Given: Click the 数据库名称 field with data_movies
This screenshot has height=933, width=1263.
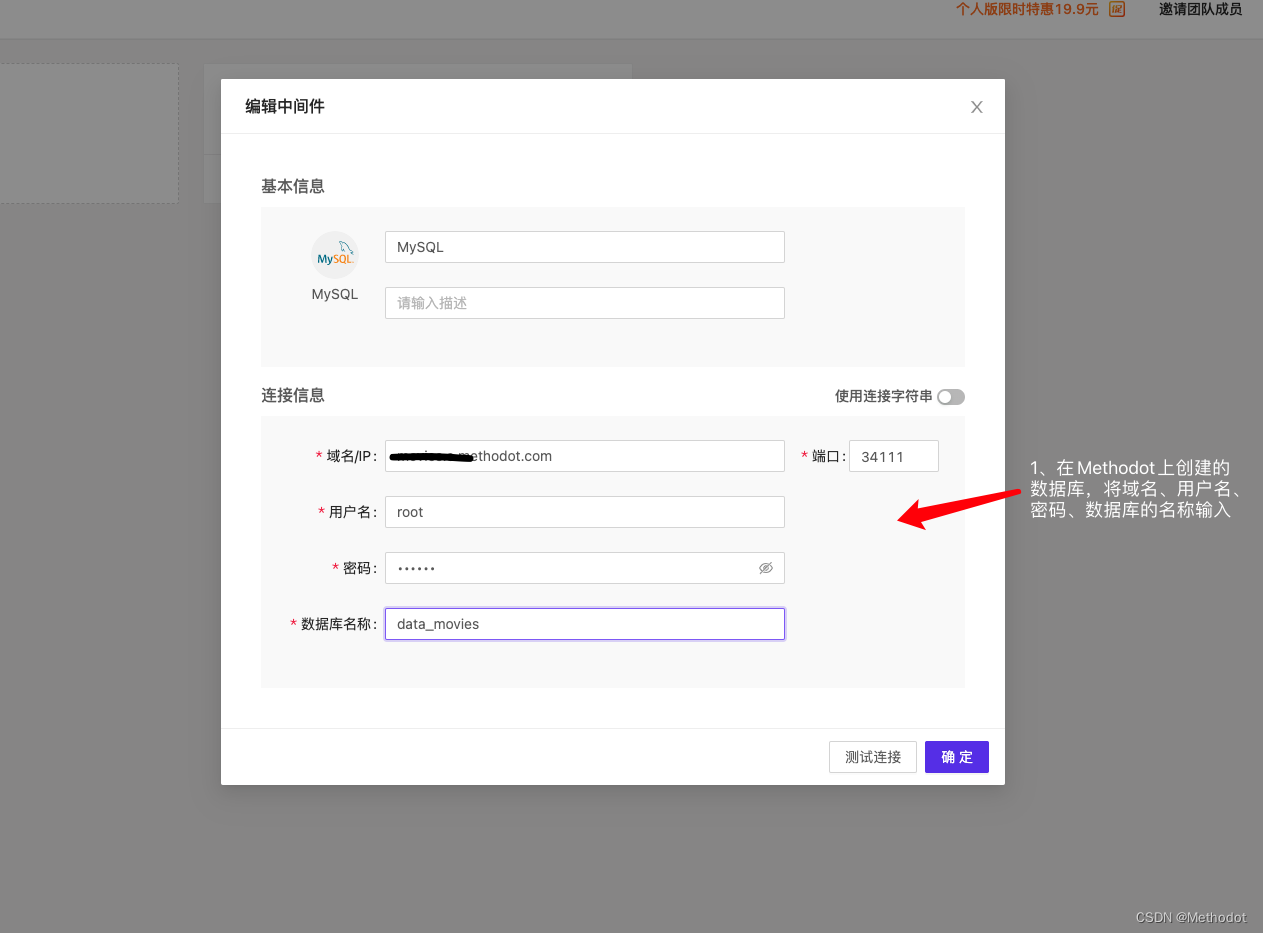Looking at the screenshot, I should [585, 624].
